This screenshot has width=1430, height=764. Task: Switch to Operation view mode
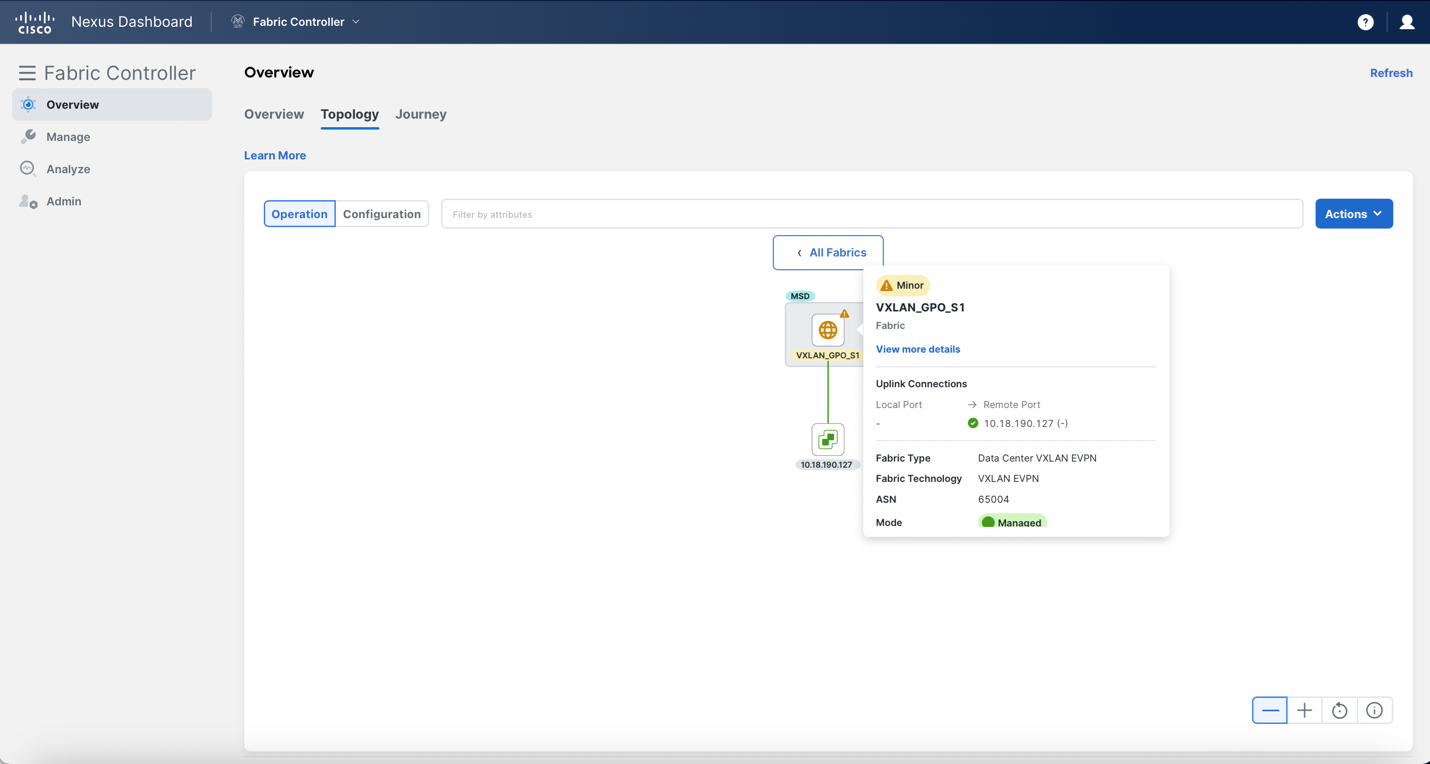(299, 214)
